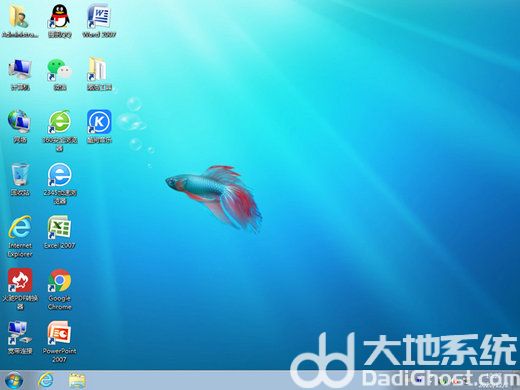
Task: Open the Windows Start menu orb
Action: tap(14, 380)
